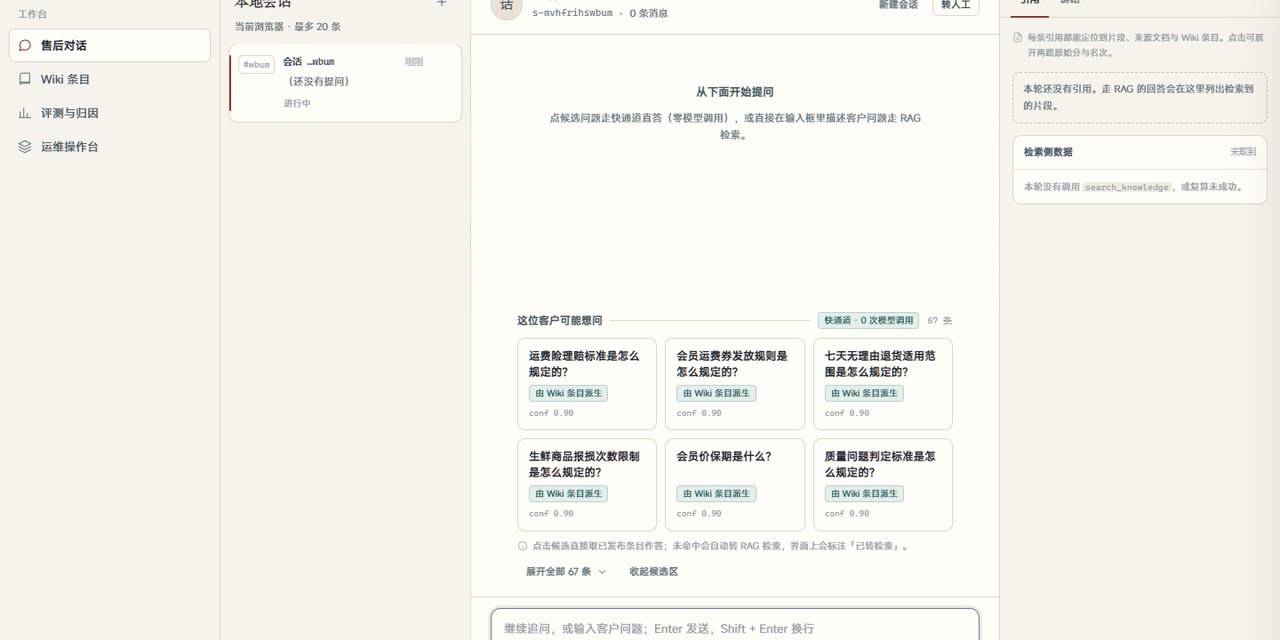Click 进行中 status on session card
The height and width of the screenshot is (640, 1280).
(297, 103)
